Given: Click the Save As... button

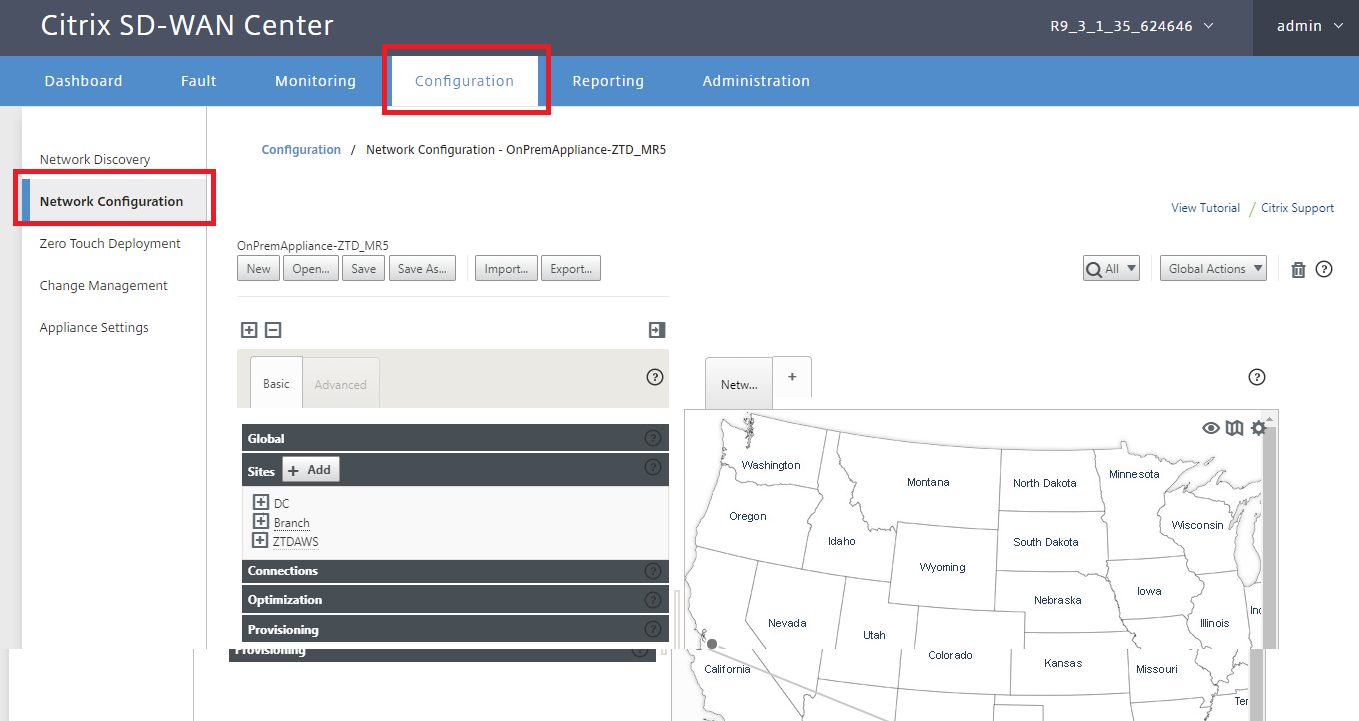Looking at the screenshot, I should click(x=422, y=268).
